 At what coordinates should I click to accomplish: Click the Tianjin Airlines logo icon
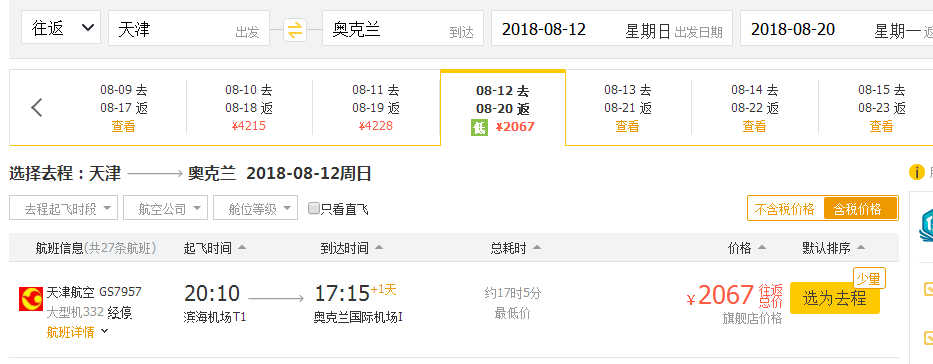coord(31,299)
